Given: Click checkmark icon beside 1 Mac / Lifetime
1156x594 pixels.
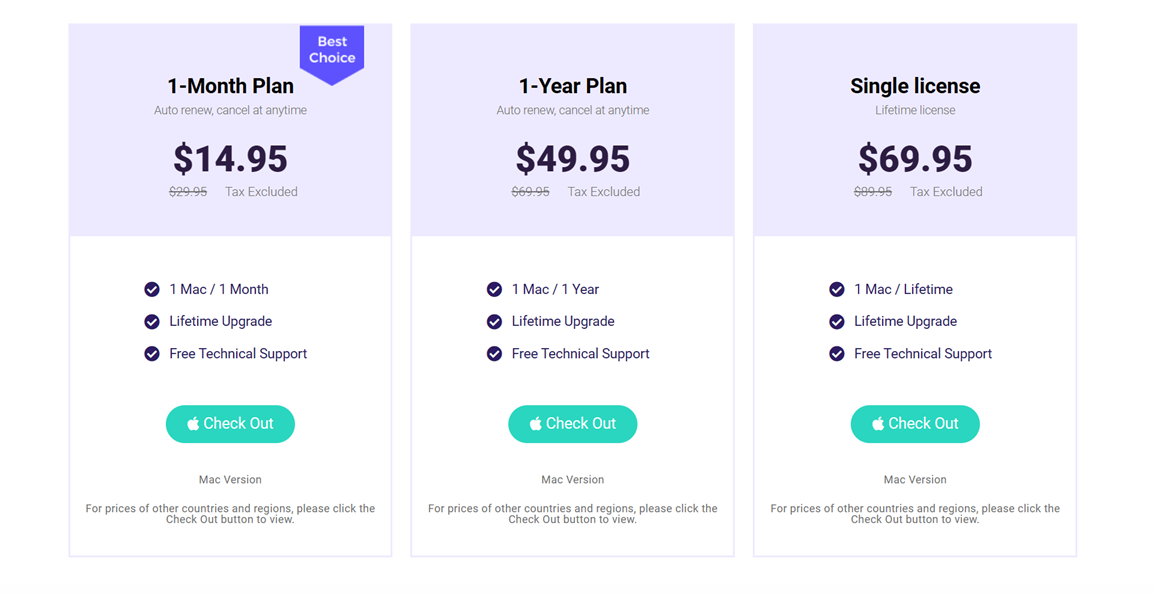Looking at the screenshot, I should pos(837,289).
